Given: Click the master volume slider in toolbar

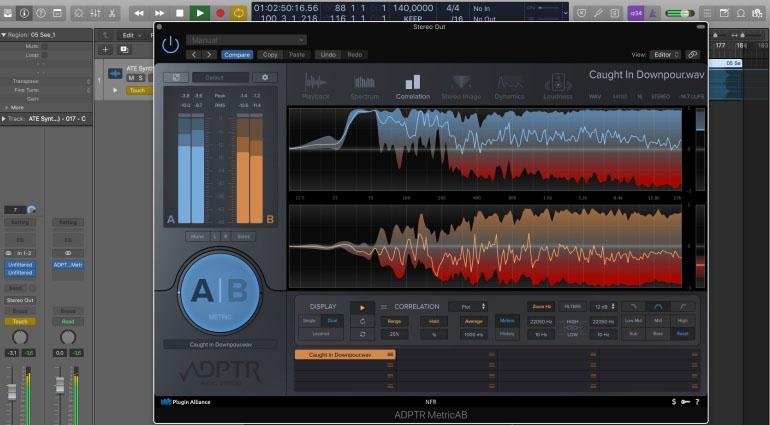Looking at the screenshot, I should (680, 13).
